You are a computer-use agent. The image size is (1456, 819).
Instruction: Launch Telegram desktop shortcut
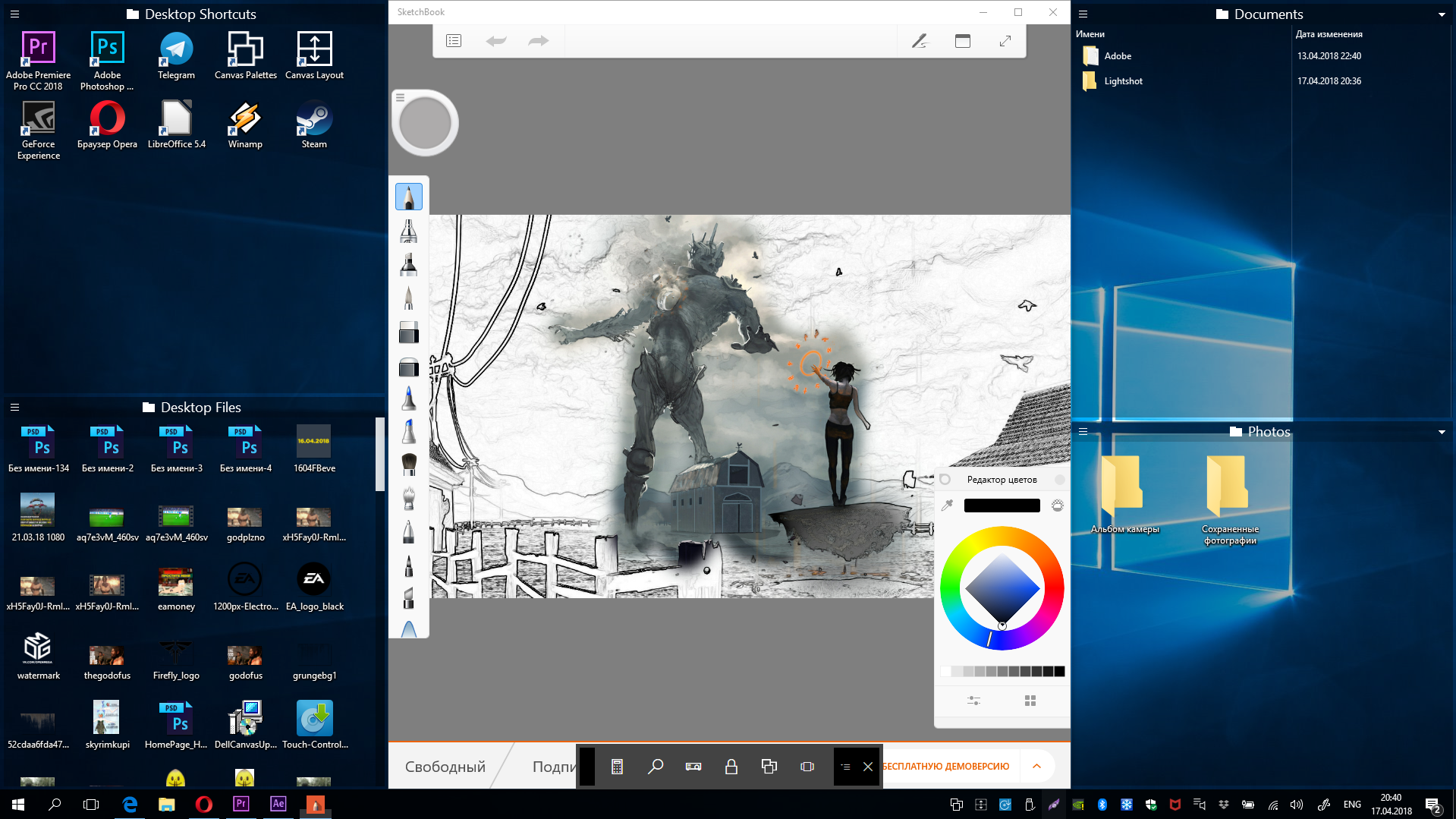176,57
